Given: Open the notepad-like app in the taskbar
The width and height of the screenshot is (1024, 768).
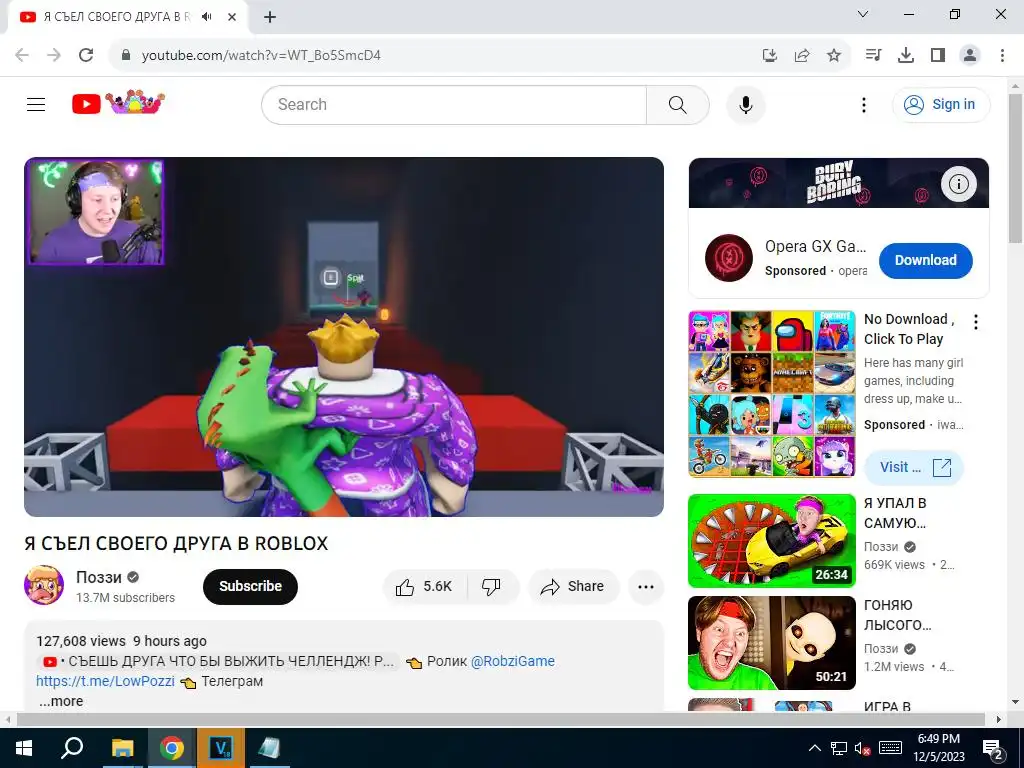Looking at the screenshot, I should tap(269, 748).
